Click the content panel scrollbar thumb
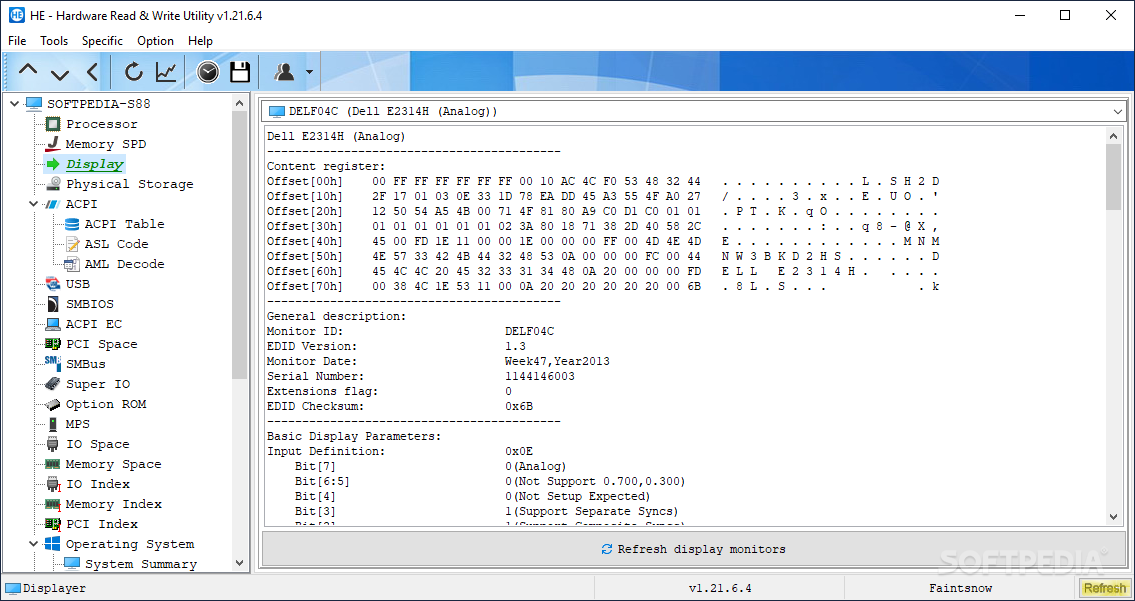1135x601 pixels. 1114,176
